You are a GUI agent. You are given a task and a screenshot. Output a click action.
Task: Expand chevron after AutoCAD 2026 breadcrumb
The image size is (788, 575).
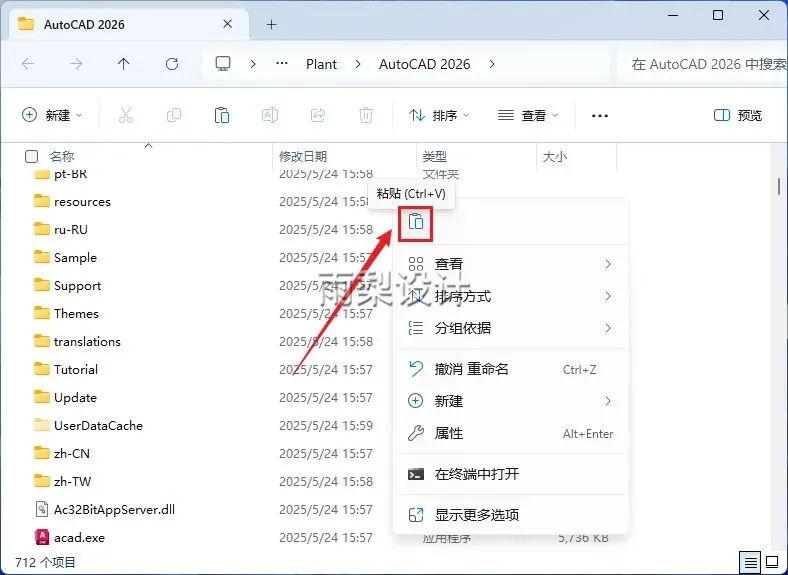pos(491,64)
